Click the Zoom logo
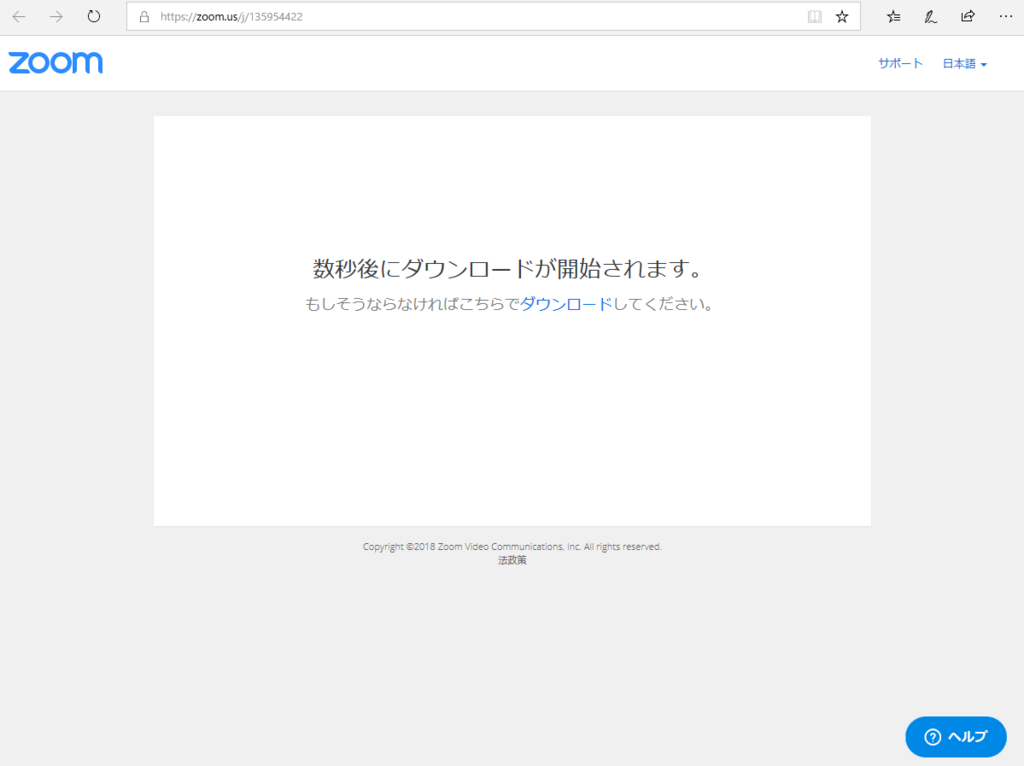1024x766 pixels. point(55,62)
